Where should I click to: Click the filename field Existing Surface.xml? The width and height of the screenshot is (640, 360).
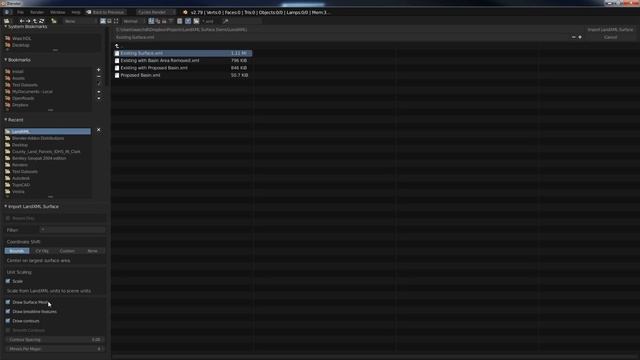[x=342, y=37]
